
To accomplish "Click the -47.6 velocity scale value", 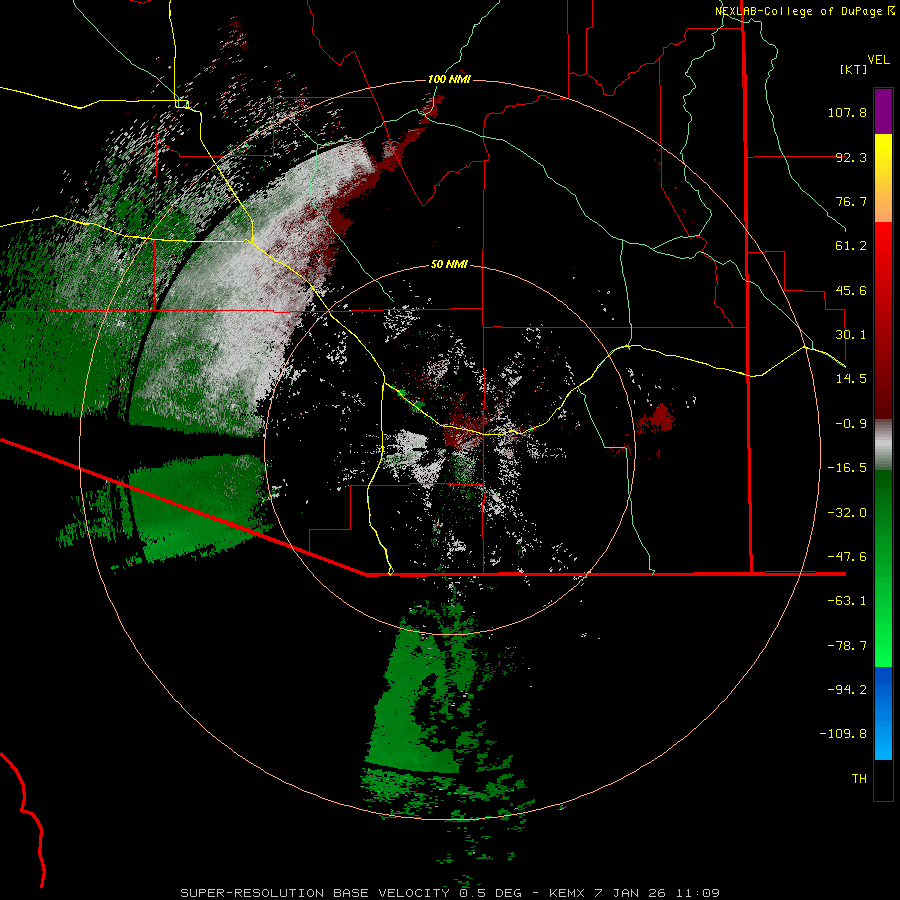I will [x=847, y=557].
